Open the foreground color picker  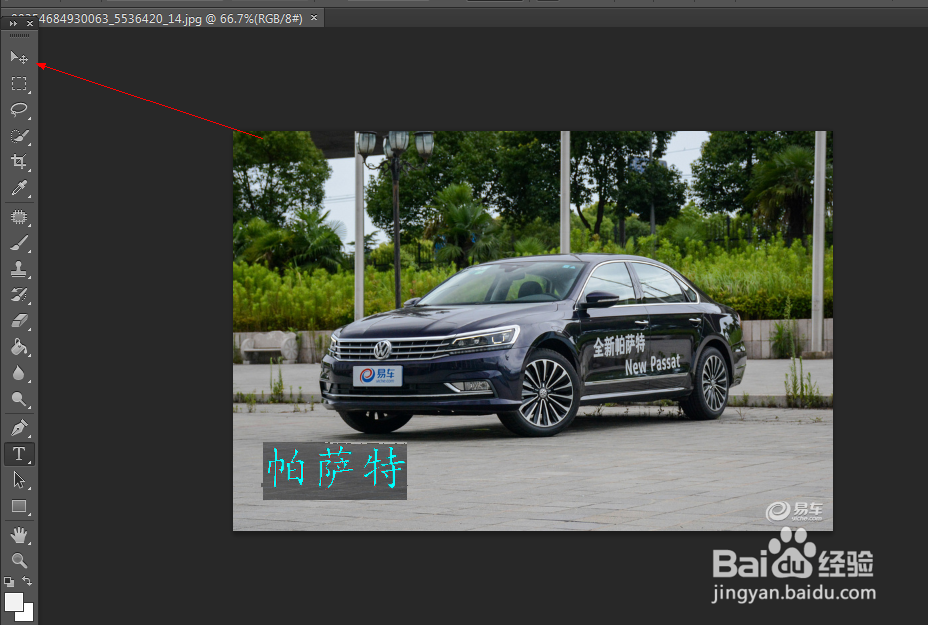point(14,601)
